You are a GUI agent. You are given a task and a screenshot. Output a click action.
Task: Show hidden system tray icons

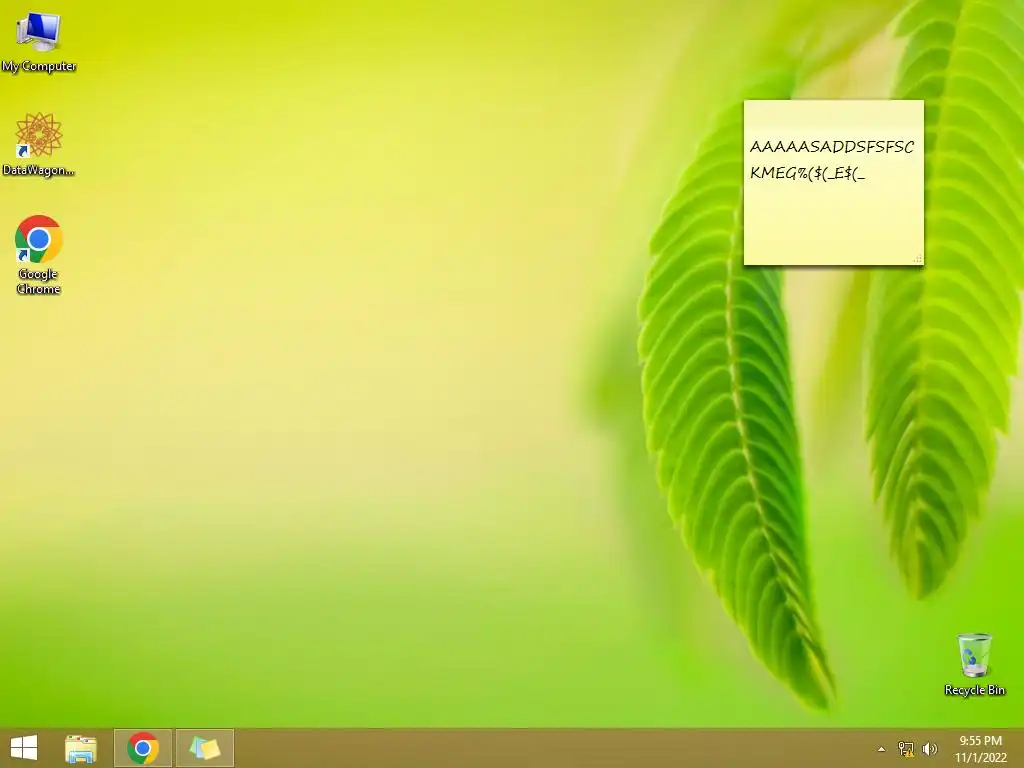coord(881,749)
